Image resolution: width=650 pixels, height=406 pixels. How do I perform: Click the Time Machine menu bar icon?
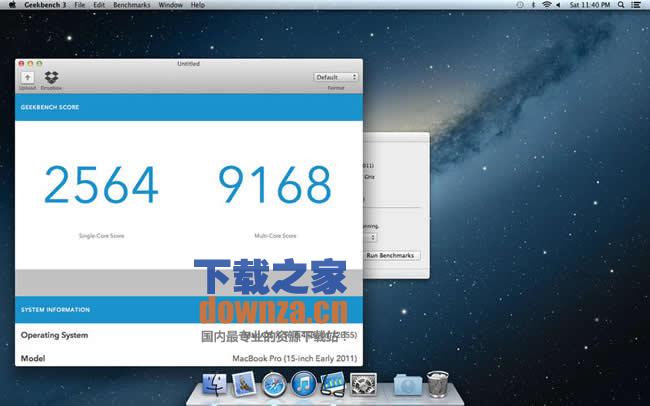(x=520, y=5)
